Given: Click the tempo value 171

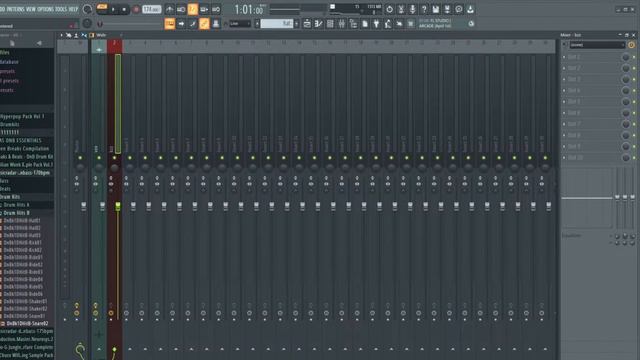Looking at the screenshot, I should click(151, 9).
